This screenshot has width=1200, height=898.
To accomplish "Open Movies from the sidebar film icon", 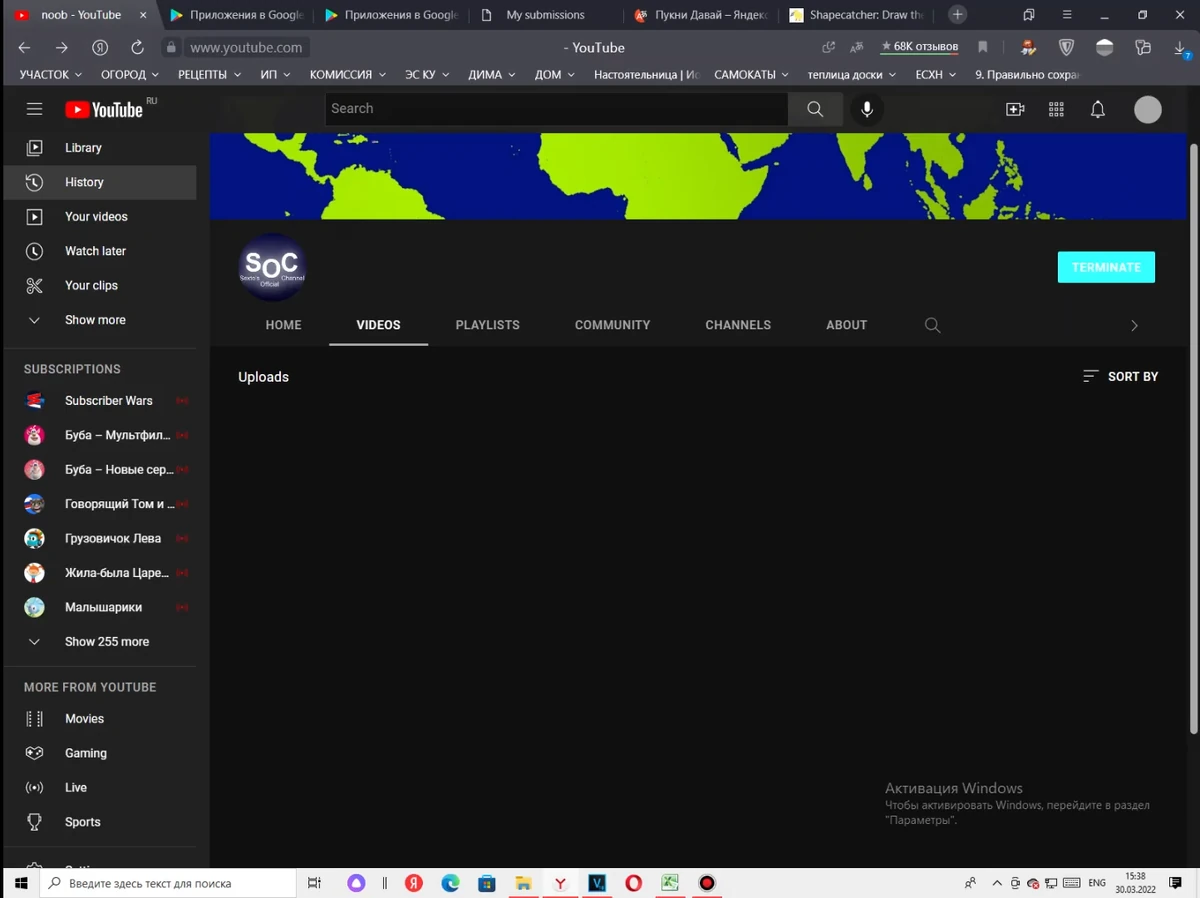I will point(34,718).
